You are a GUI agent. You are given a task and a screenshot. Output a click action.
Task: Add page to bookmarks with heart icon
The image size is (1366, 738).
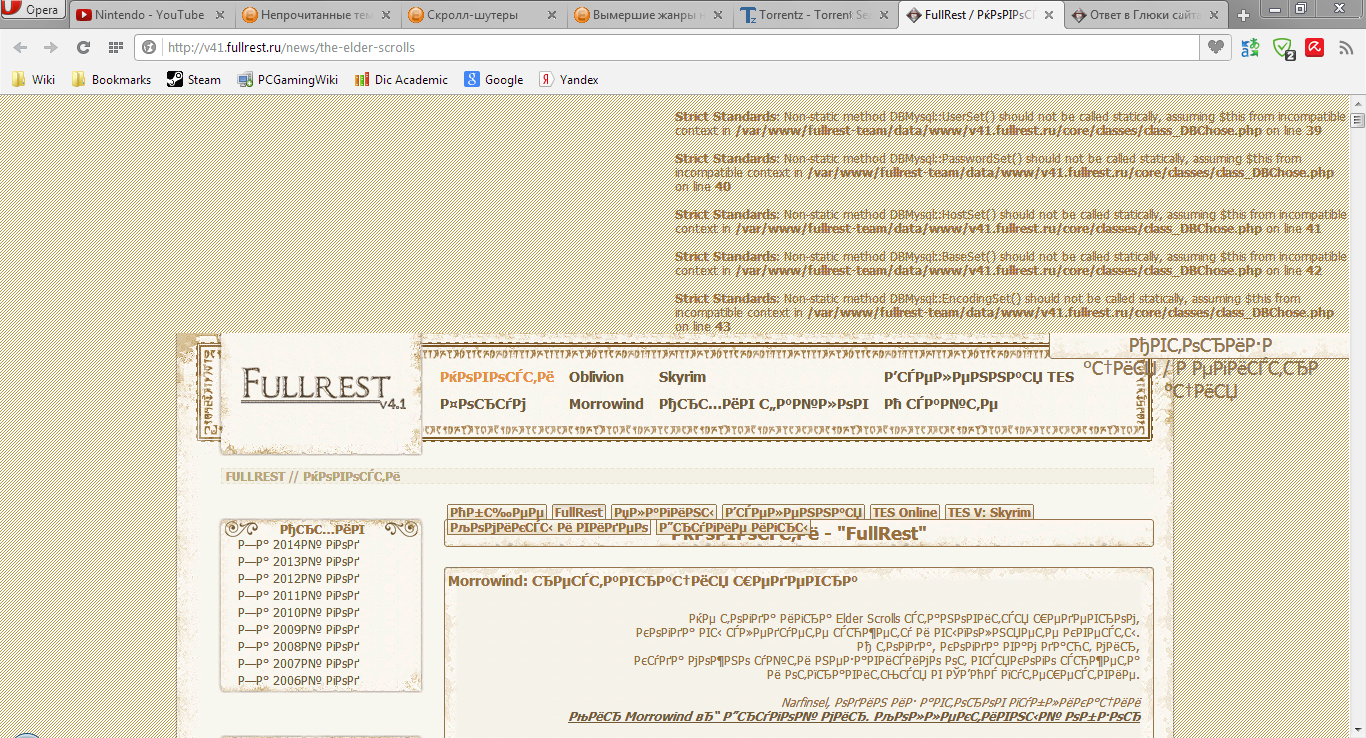pyautogui.click(x=1214, y=47)
